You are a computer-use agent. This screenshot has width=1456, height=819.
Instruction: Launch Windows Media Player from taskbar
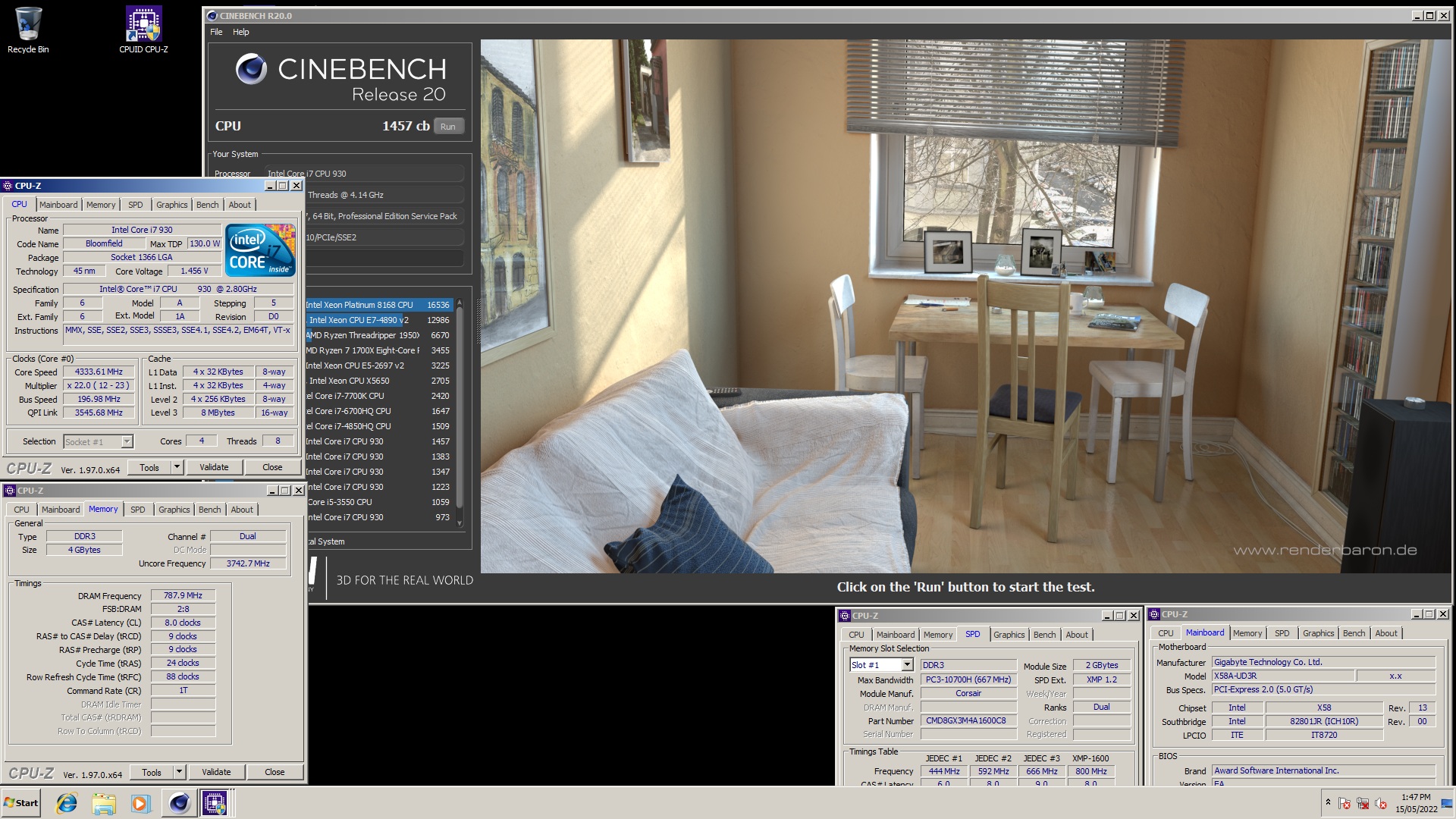coord(141,803)
